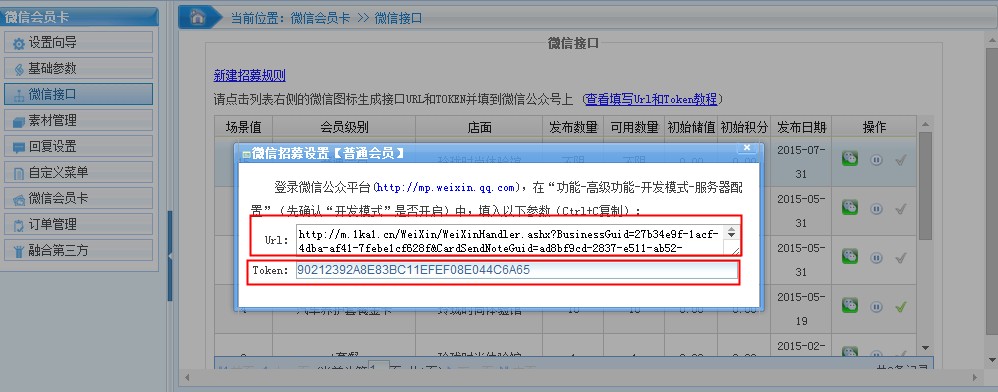Open 基础参数 in sidebar

pyautogui.click(x=78, y=68)
